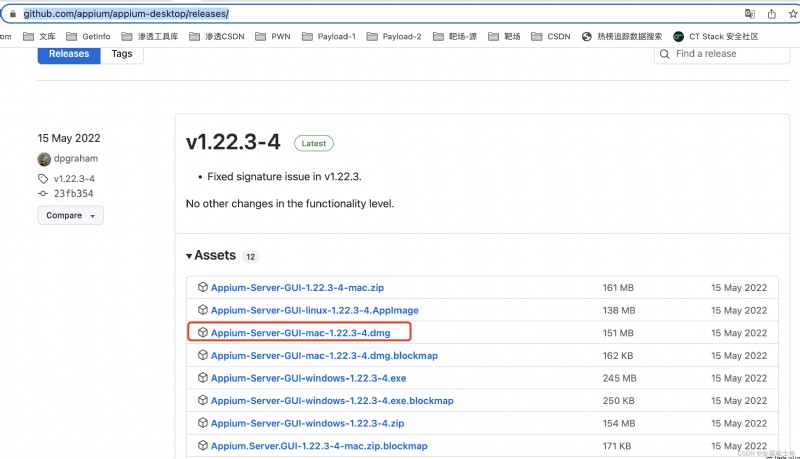The width and height of the screenshot is (800, 459).
Task: Click the lock icon in address bar
Action: click(x=13, y=14)
